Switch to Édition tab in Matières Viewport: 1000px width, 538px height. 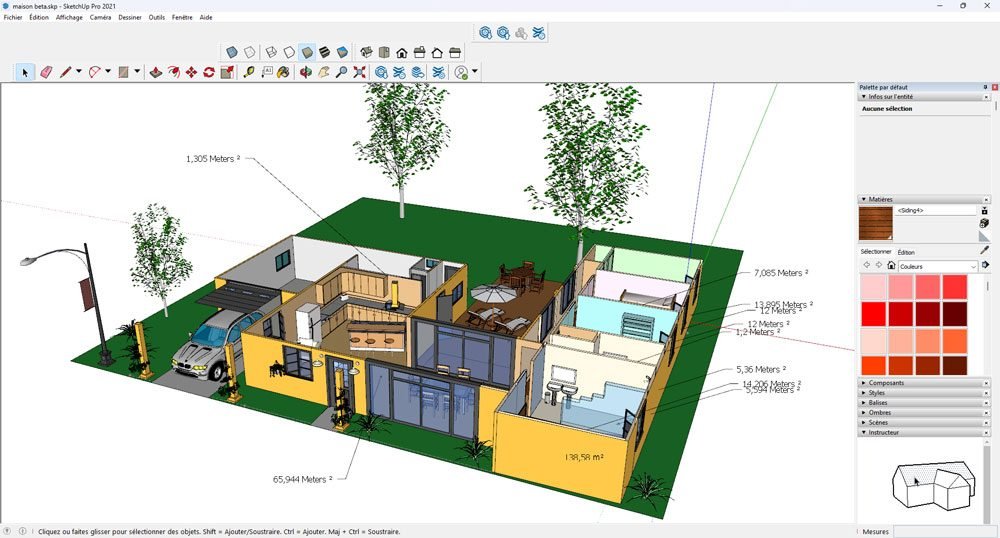click(x=906, y=252)
